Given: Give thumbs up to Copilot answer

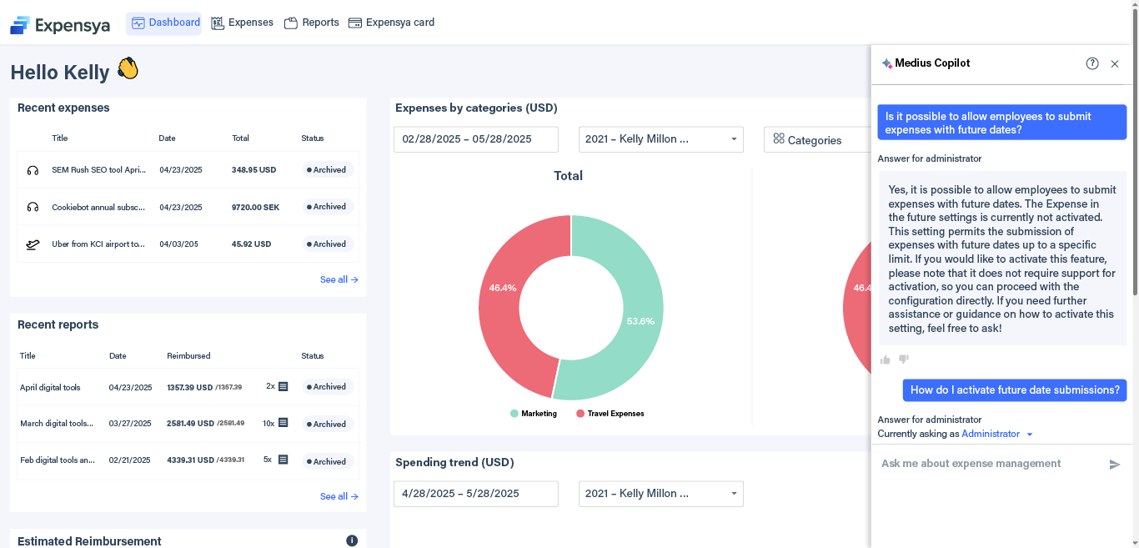Looking at the screenshot, I should click(885, 359).
